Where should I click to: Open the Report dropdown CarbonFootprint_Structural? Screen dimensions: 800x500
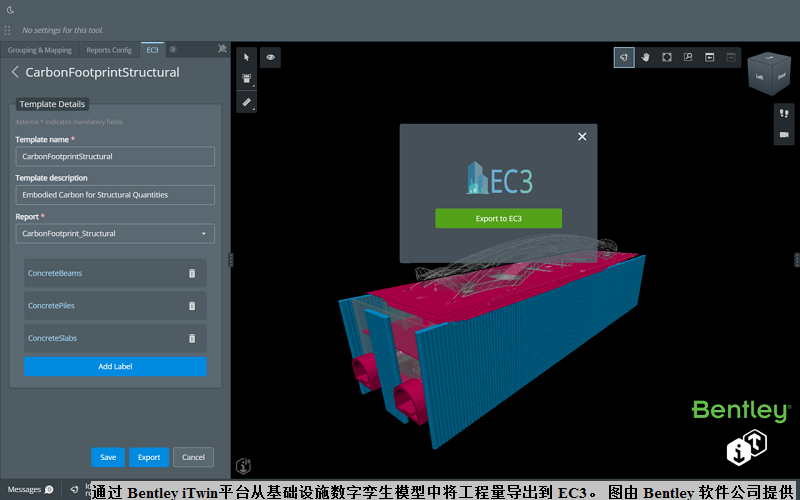pyautogui.click(x=115, y=234)
